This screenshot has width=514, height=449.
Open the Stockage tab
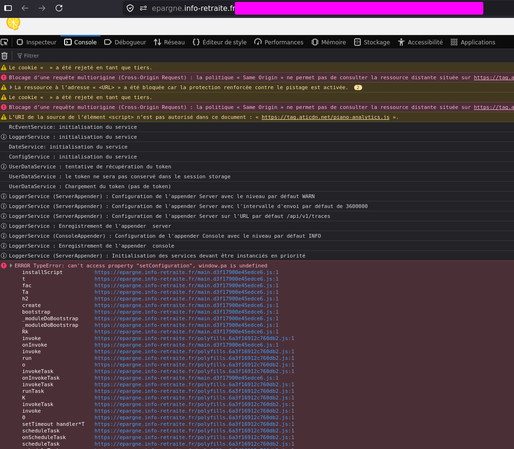point(372,42)
